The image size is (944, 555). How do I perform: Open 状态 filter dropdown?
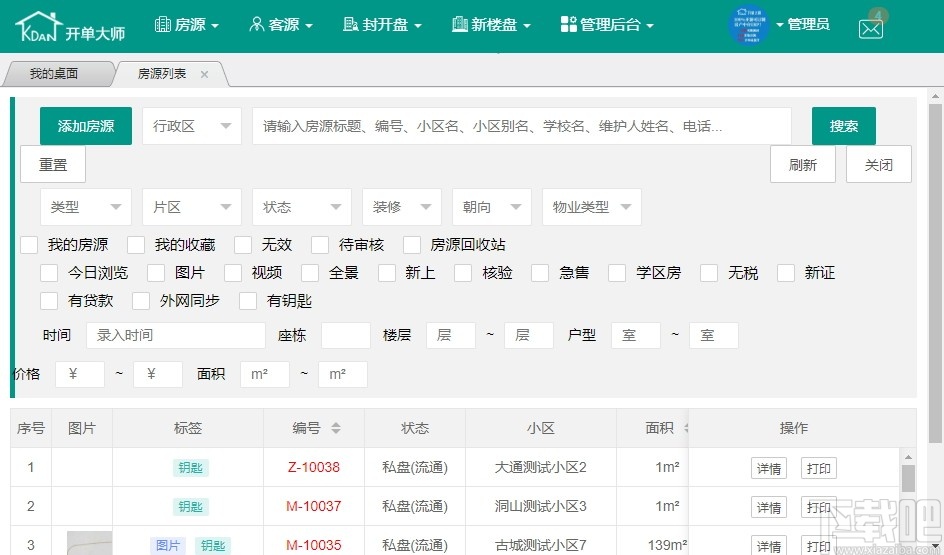(302, 207)
